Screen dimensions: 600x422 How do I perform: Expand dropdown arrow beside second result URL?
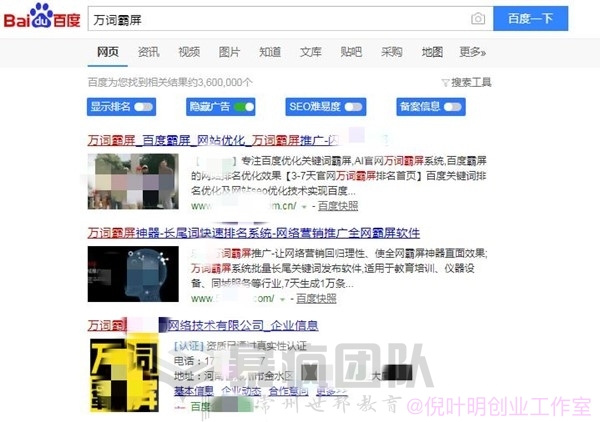282,299
